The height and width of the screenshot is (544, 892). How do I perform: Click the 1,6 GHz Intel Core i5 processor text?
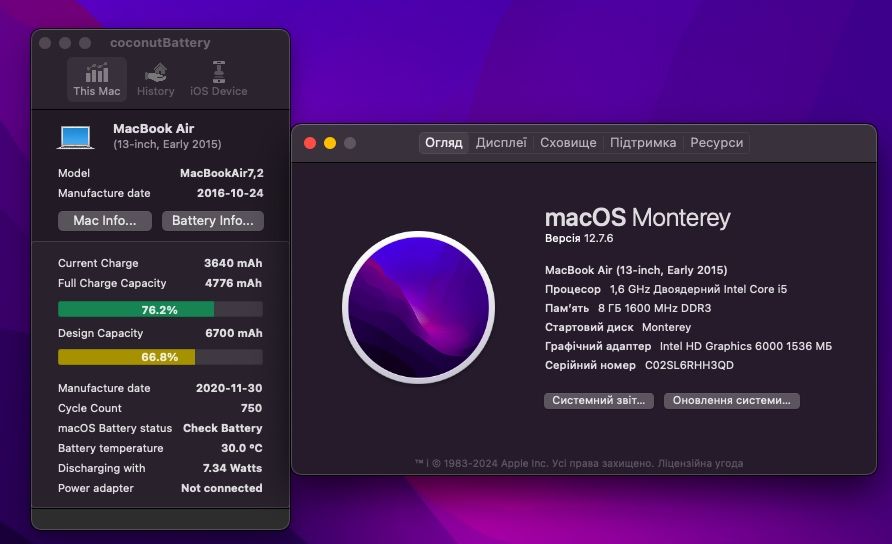[699, 289]
